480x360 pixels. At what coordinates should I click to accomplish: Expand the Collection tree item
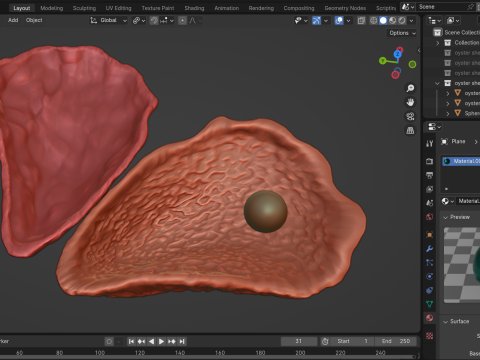coord(438,43)
